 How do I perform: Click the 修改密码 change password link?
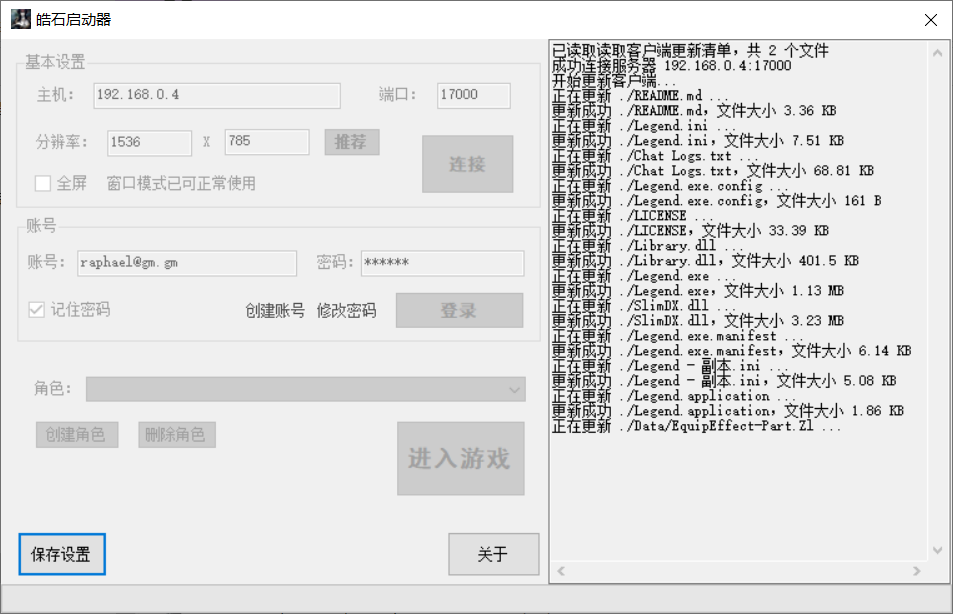[x=347, y=311]
